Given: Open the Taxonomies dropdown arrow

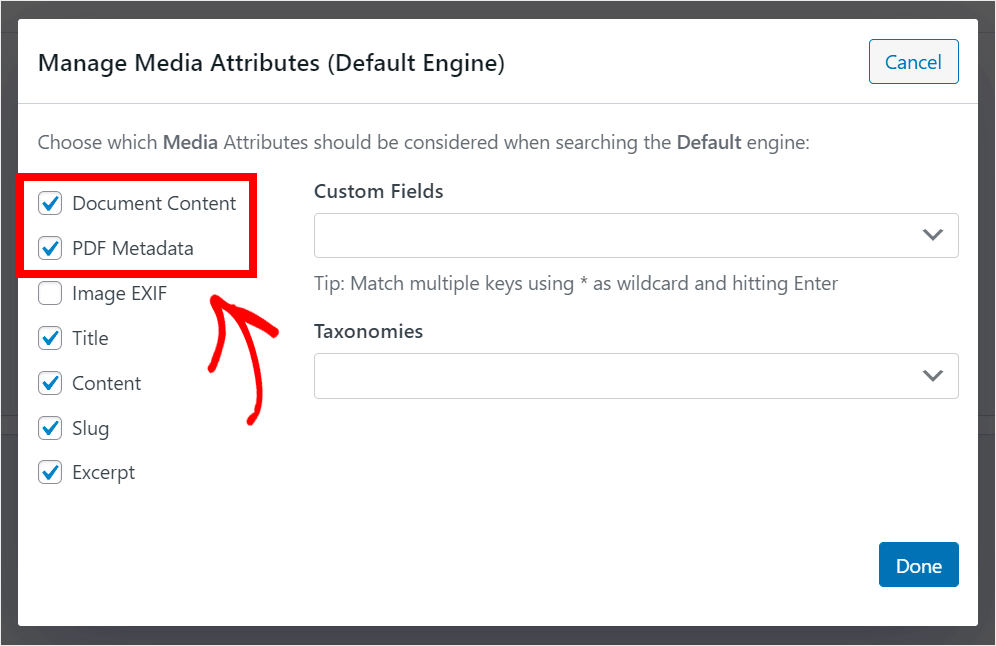Looking at the screenshot, I should point(932,375).
